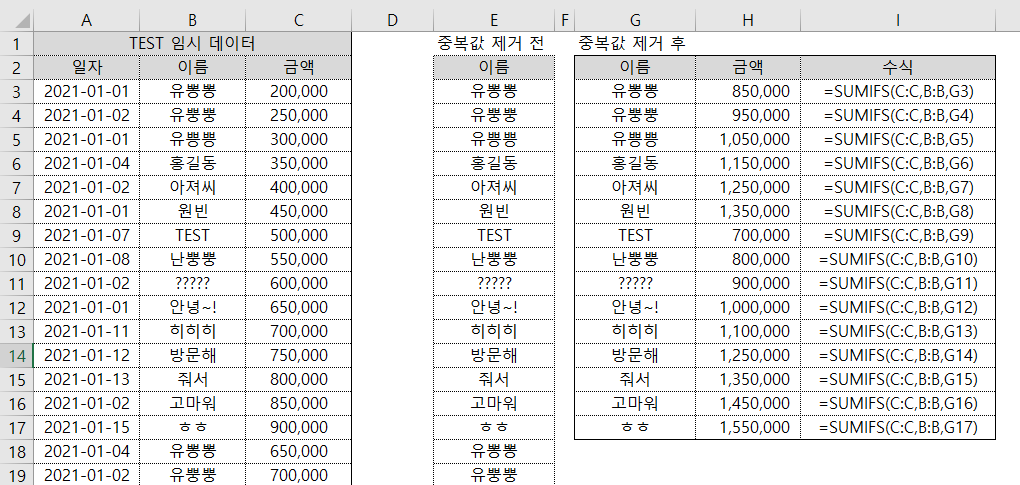This screenshot has width=1020, height=485.
Task: Select row 9 header
Action: point(16,235)
